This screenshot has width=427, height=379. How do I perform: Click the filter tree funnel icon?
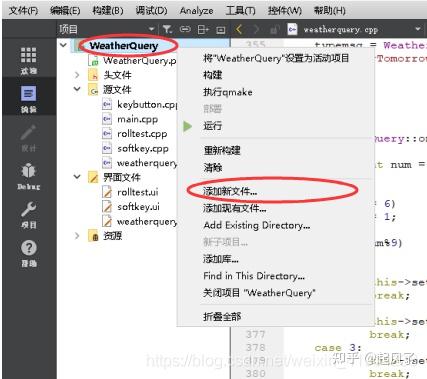point(167,30)
